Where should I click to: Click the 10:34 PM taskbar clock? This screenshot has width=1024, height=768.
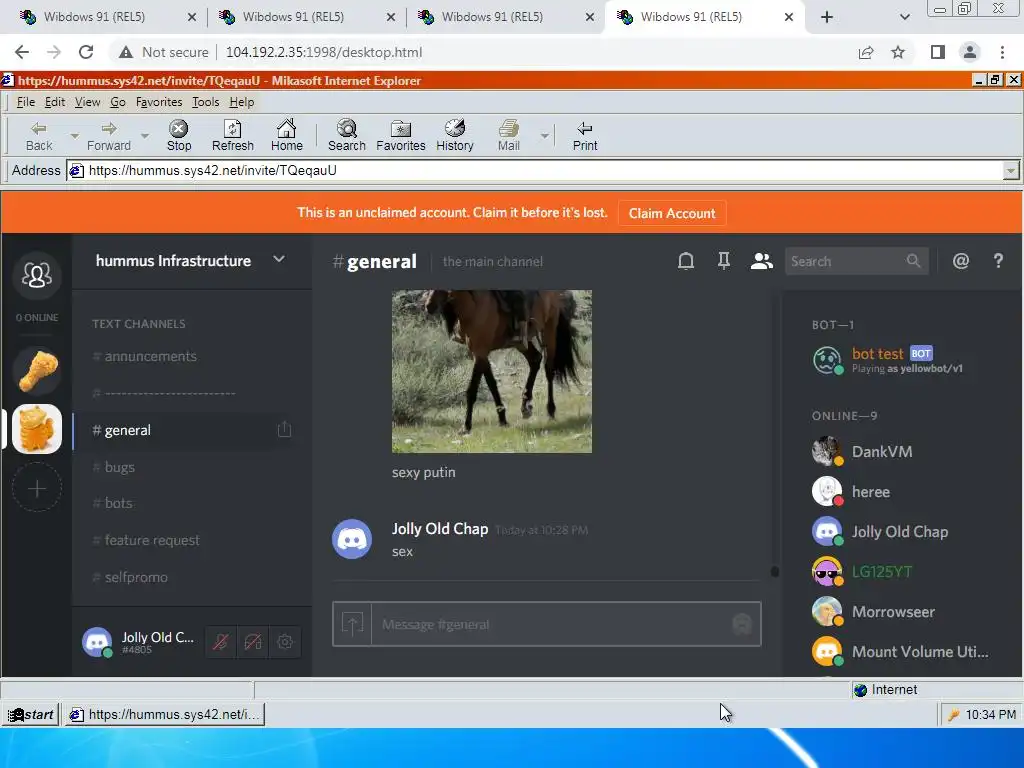(990, 714)
